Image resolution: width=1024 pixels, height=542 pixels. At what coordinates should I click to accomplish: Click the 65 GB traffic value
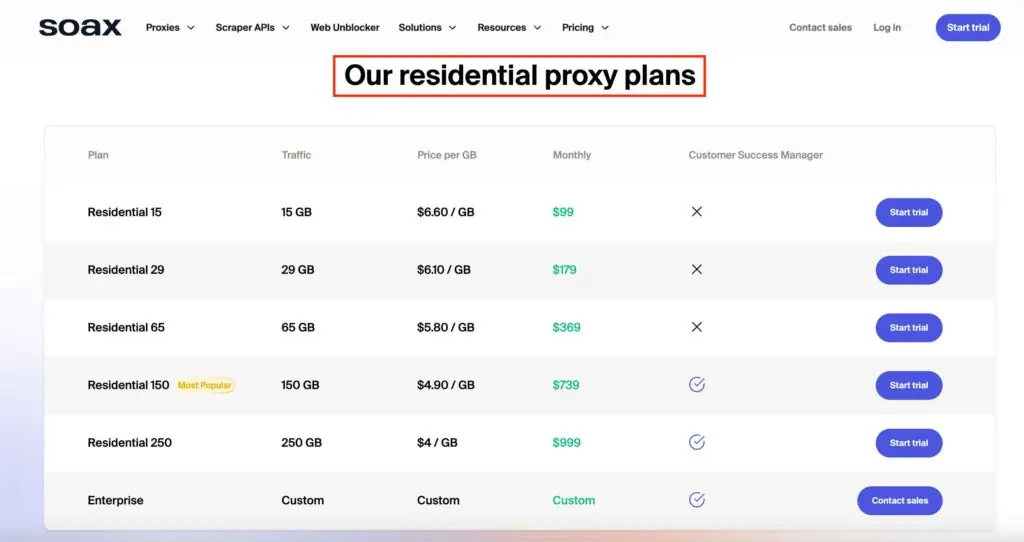pos(298,327)
